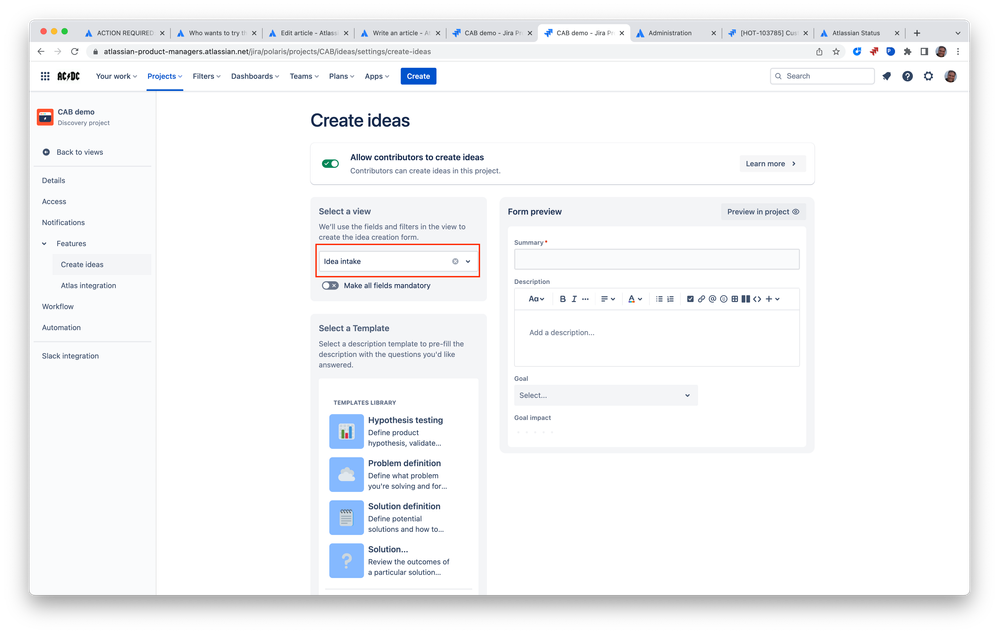Image resolution: width=999 pixels, height=634 pixels.
Task: Open Automation settings
Action: [61, 328]
